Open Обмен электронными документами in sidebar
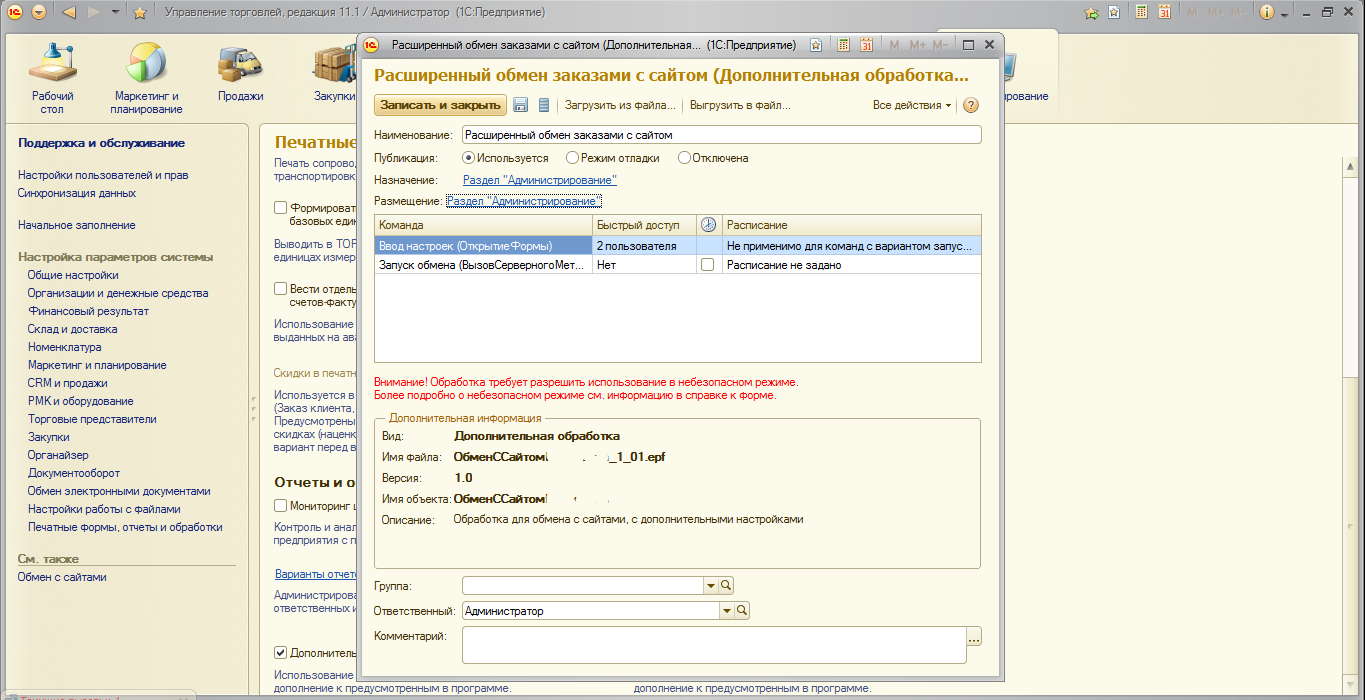Screen dimensions: 1366x700 [x=119, y=491]
